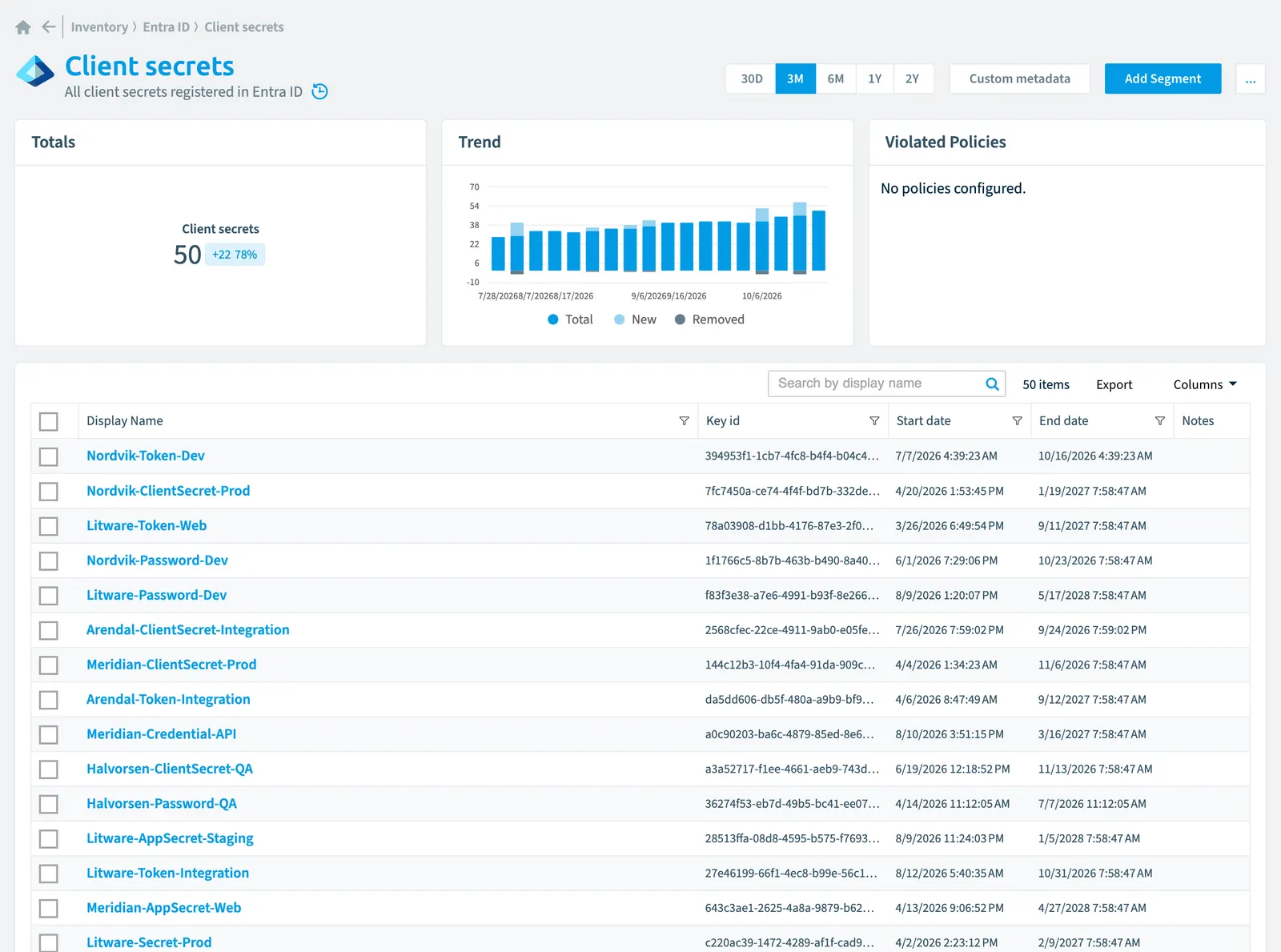Select the Nordvik-ClientSecret-Prod row checkbox

point(49,491)
